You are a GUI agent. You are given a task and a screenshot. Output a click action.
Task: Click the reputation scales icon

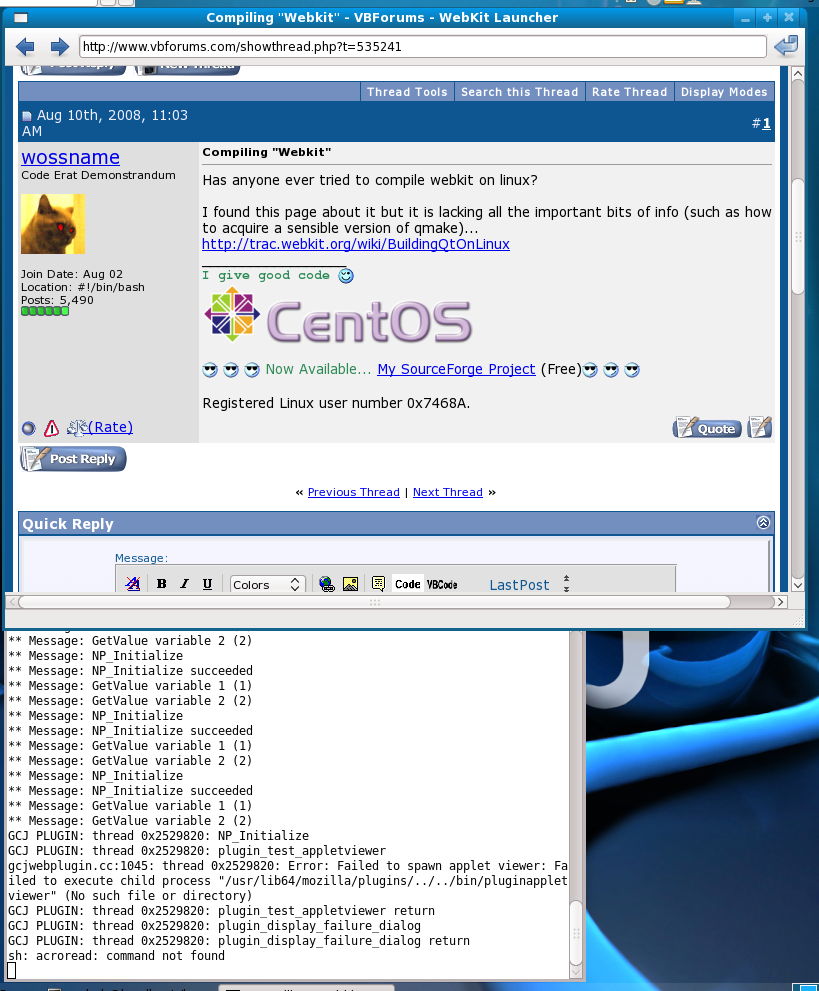click(x=77, y=428)
